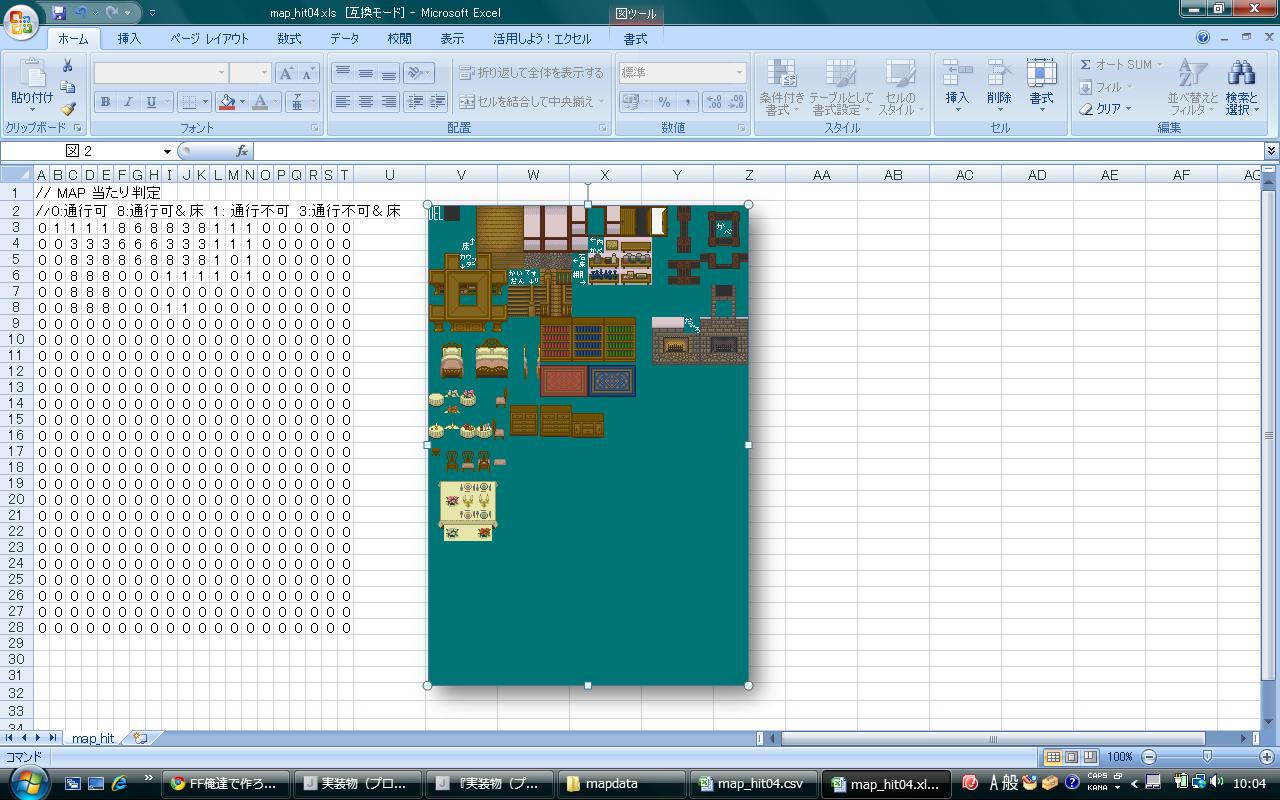Click the comma style button

pos(687,102)
